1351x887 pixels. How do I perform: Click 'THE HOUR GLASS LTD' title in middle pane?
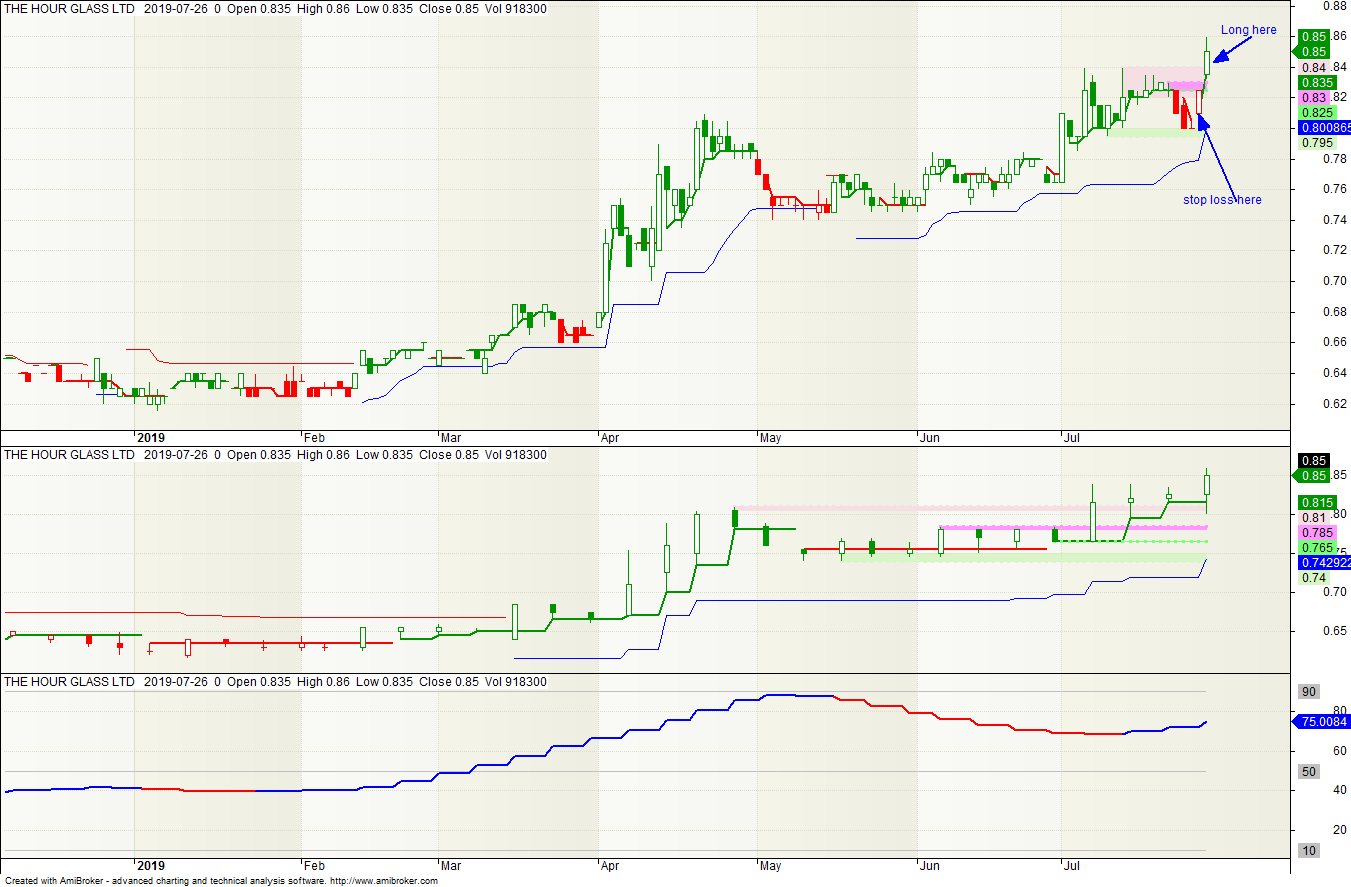pos(70,455)
